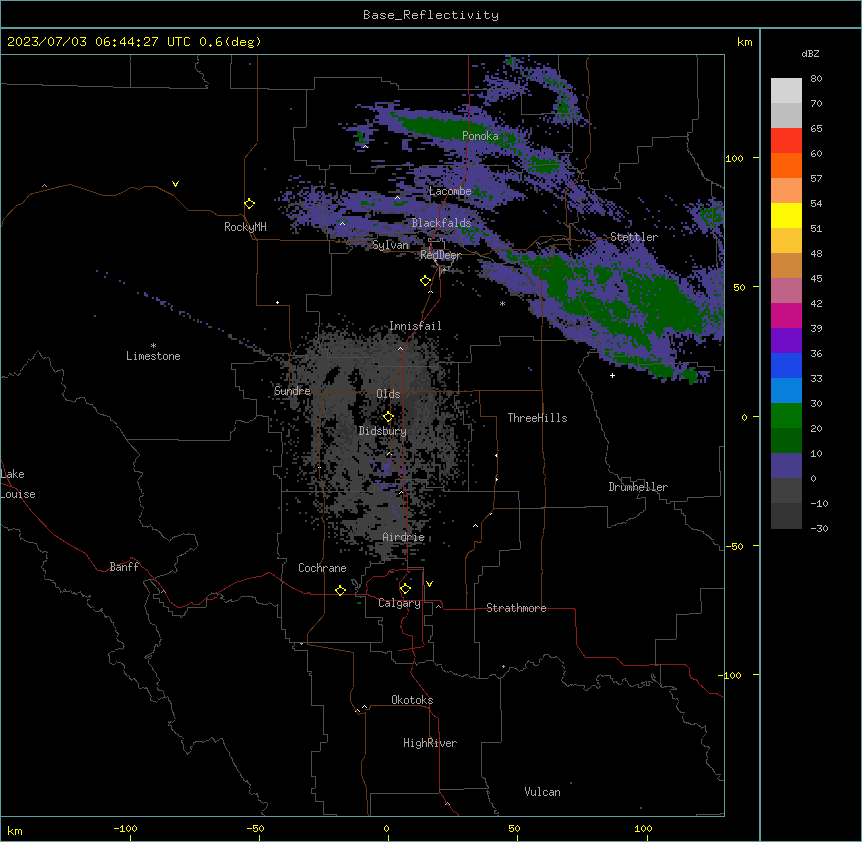Viewport: 862px width, 842px height.
Task: Click the Vulcan label
Action: 543,792
